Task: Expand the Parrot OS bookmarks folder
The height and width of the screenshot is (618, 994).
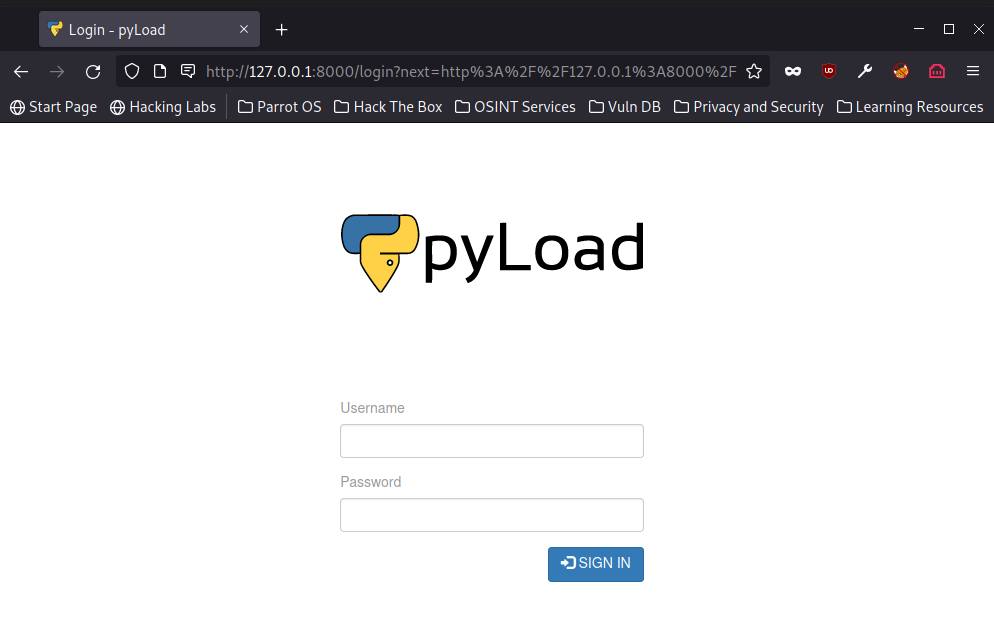Action: [280, 107]
